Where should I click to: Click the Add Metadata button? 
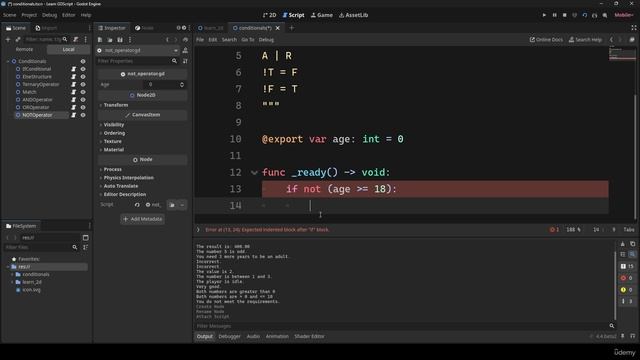tap(142, 219)
